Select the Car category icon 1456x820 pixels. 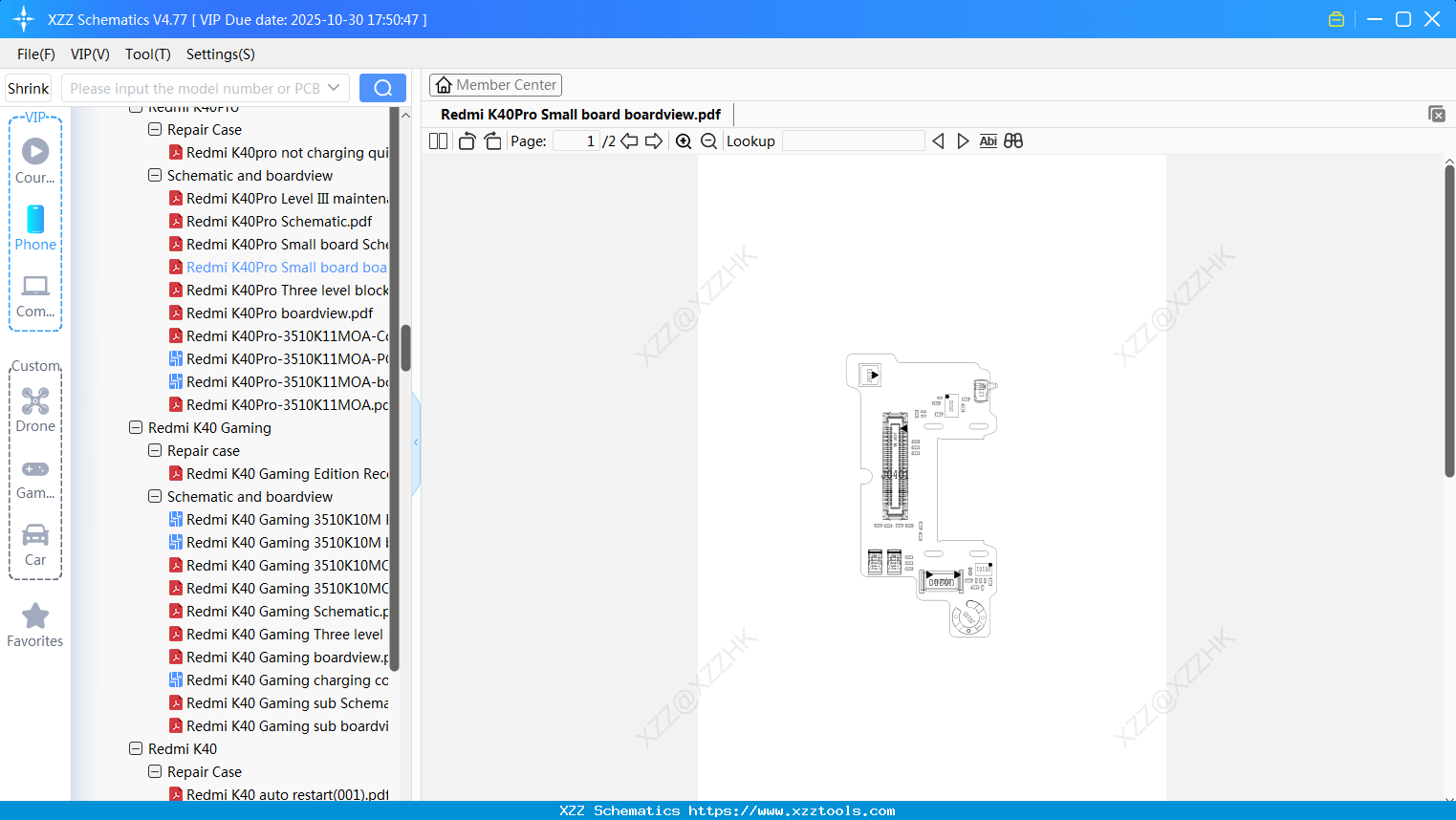tap(35, 545)
